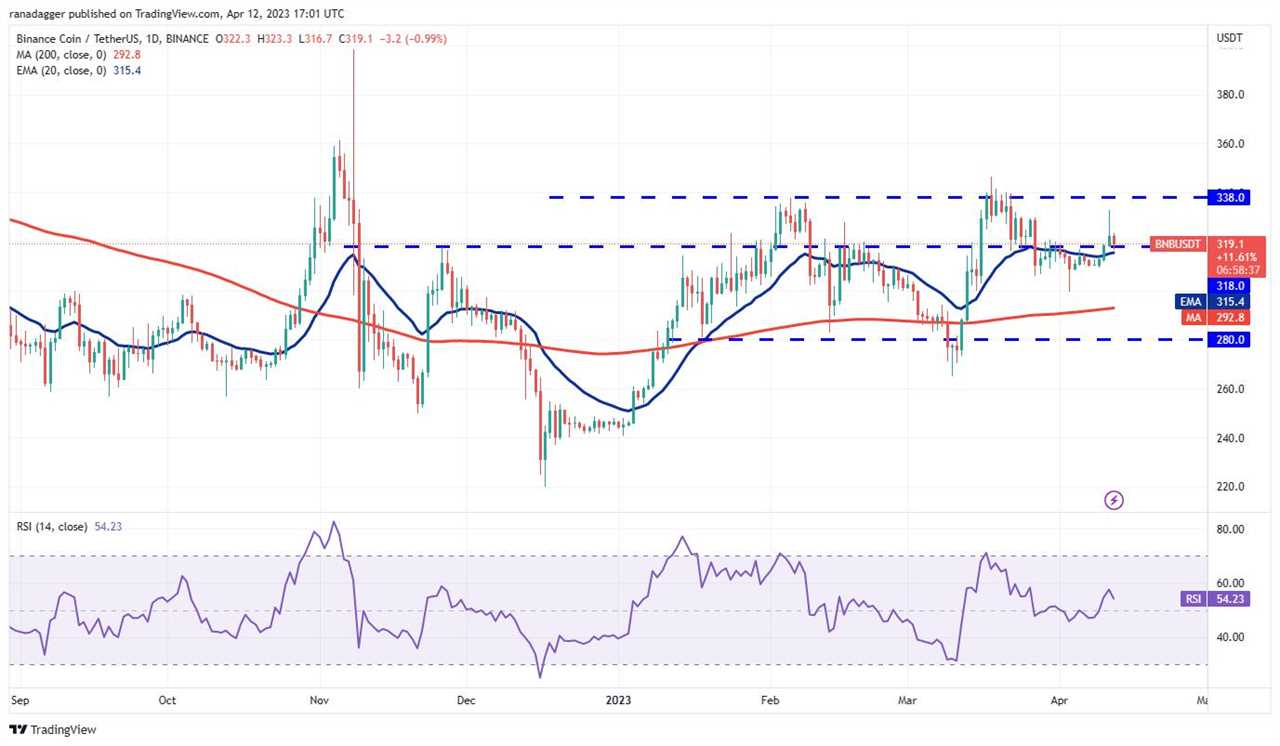Click the 220.0 price axis value
The image size is (1280, 746).
tap(1229, 487)
